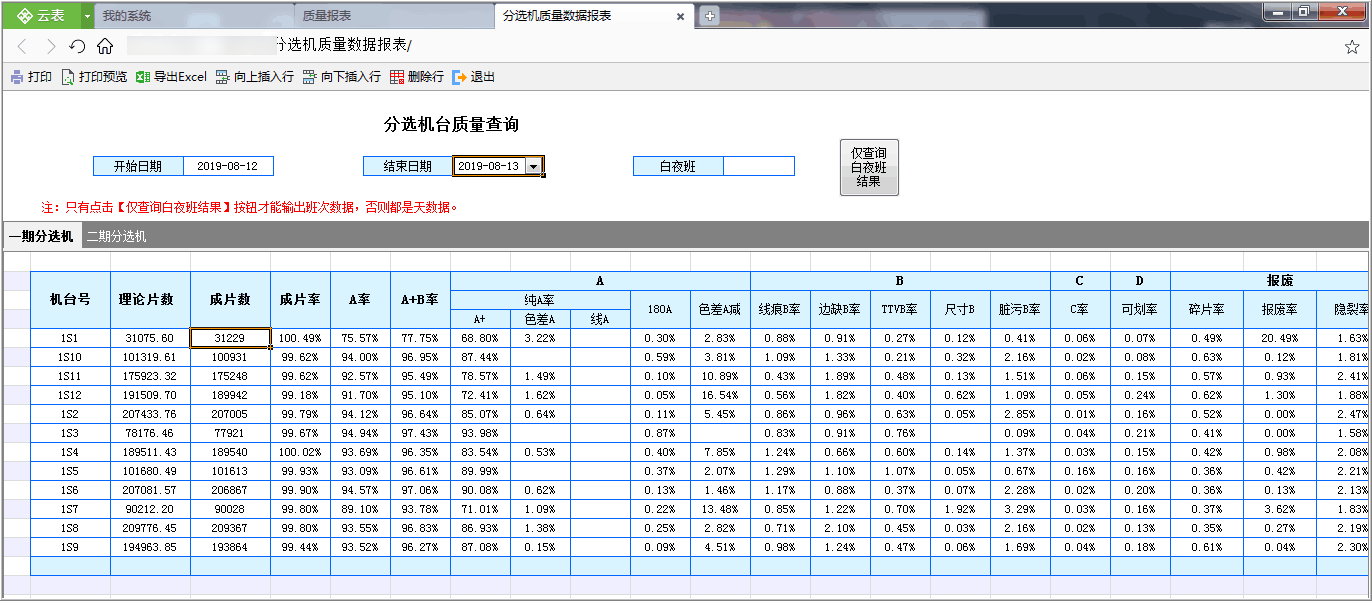
Task: Open the 云表 menu dropdown arrow
Action: coord(87,16)
